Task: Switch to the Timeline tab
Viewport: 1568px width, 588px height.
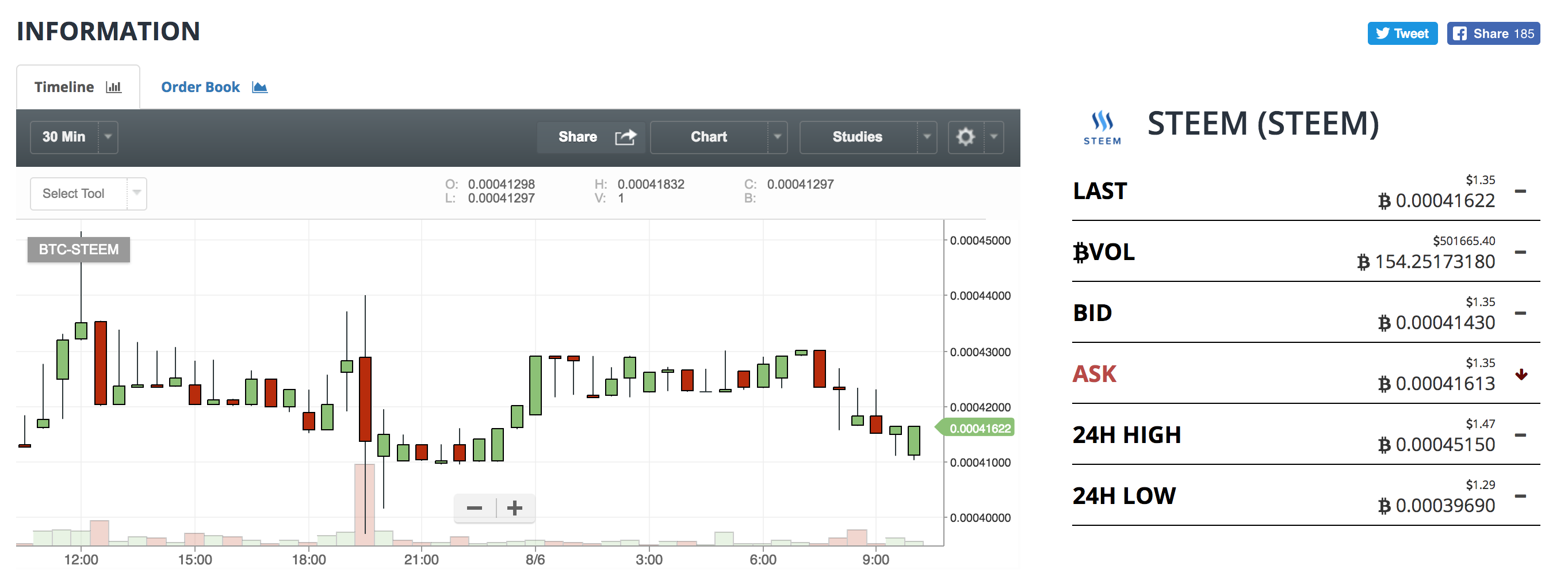Action: click(78, 87)
